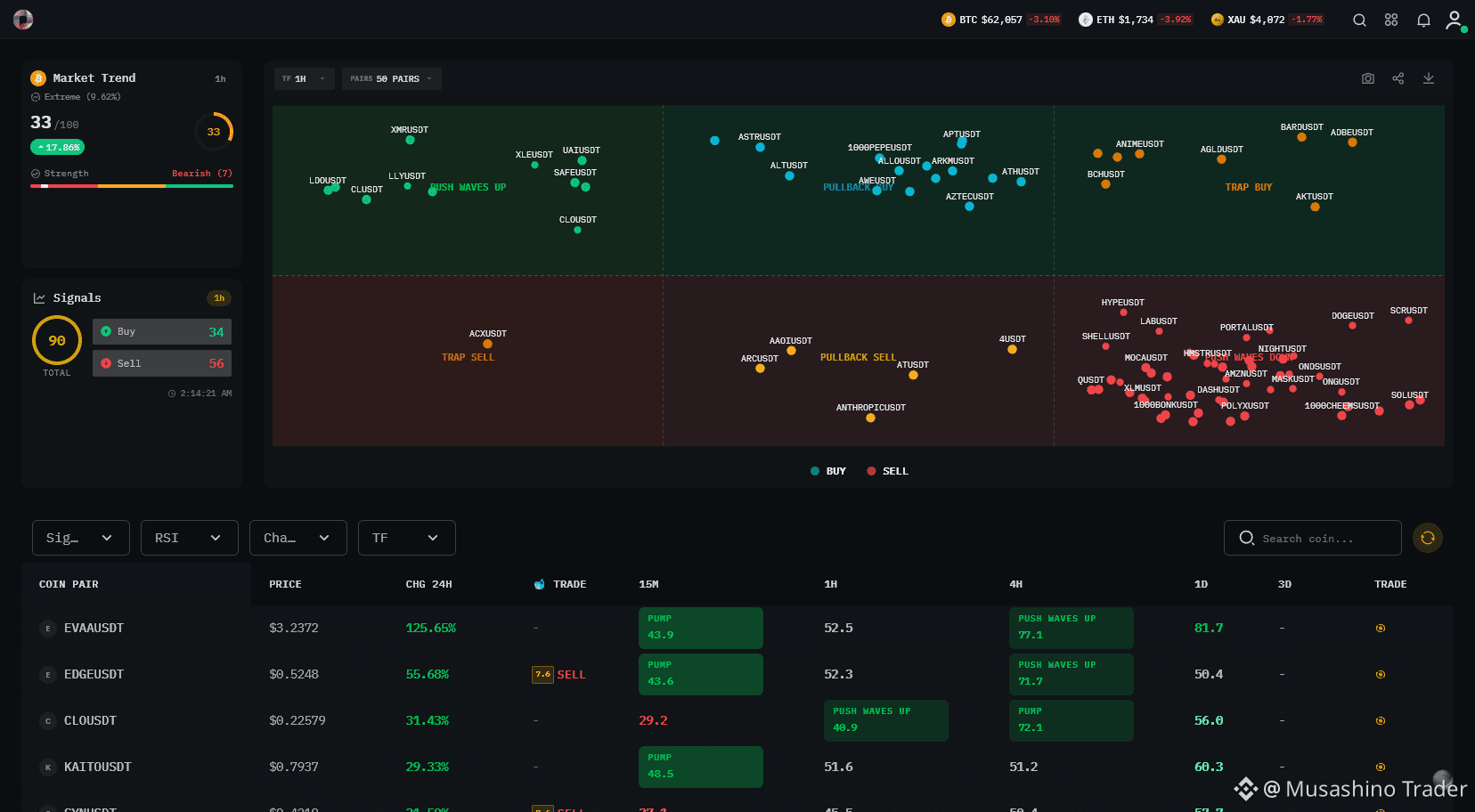Click the trade icon for CLOUSDT row
The height and width of the screenshot is (812, 1475).
[x=1381, y=720]
